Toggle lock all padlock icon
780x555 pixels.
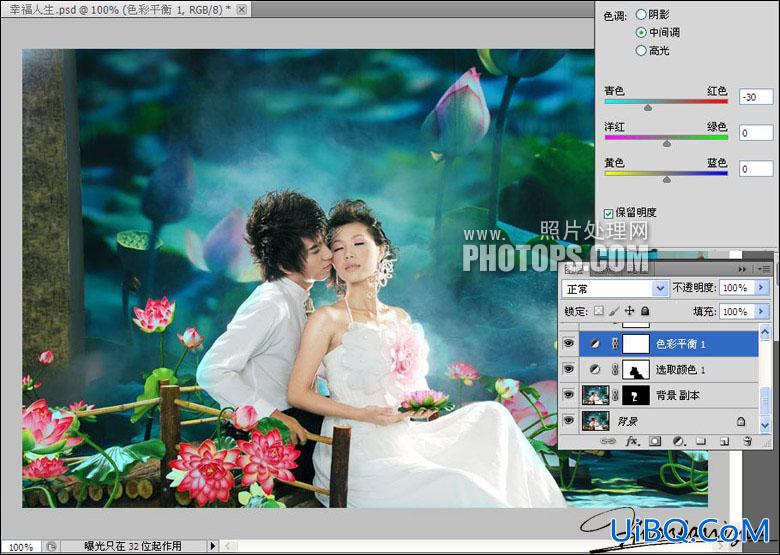645,311
